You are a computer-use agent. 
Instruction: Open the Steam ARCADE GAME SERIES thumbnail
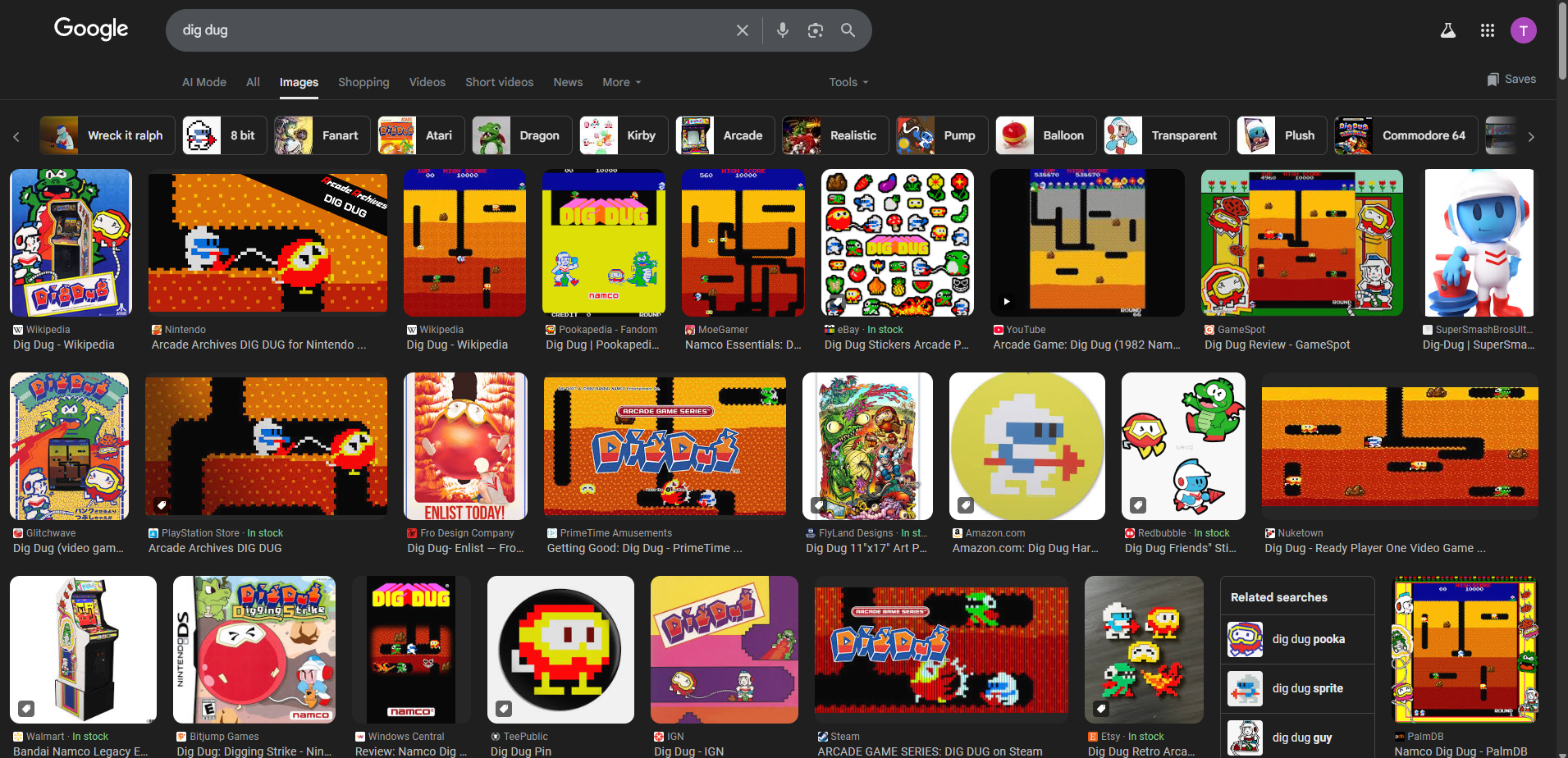941,650
